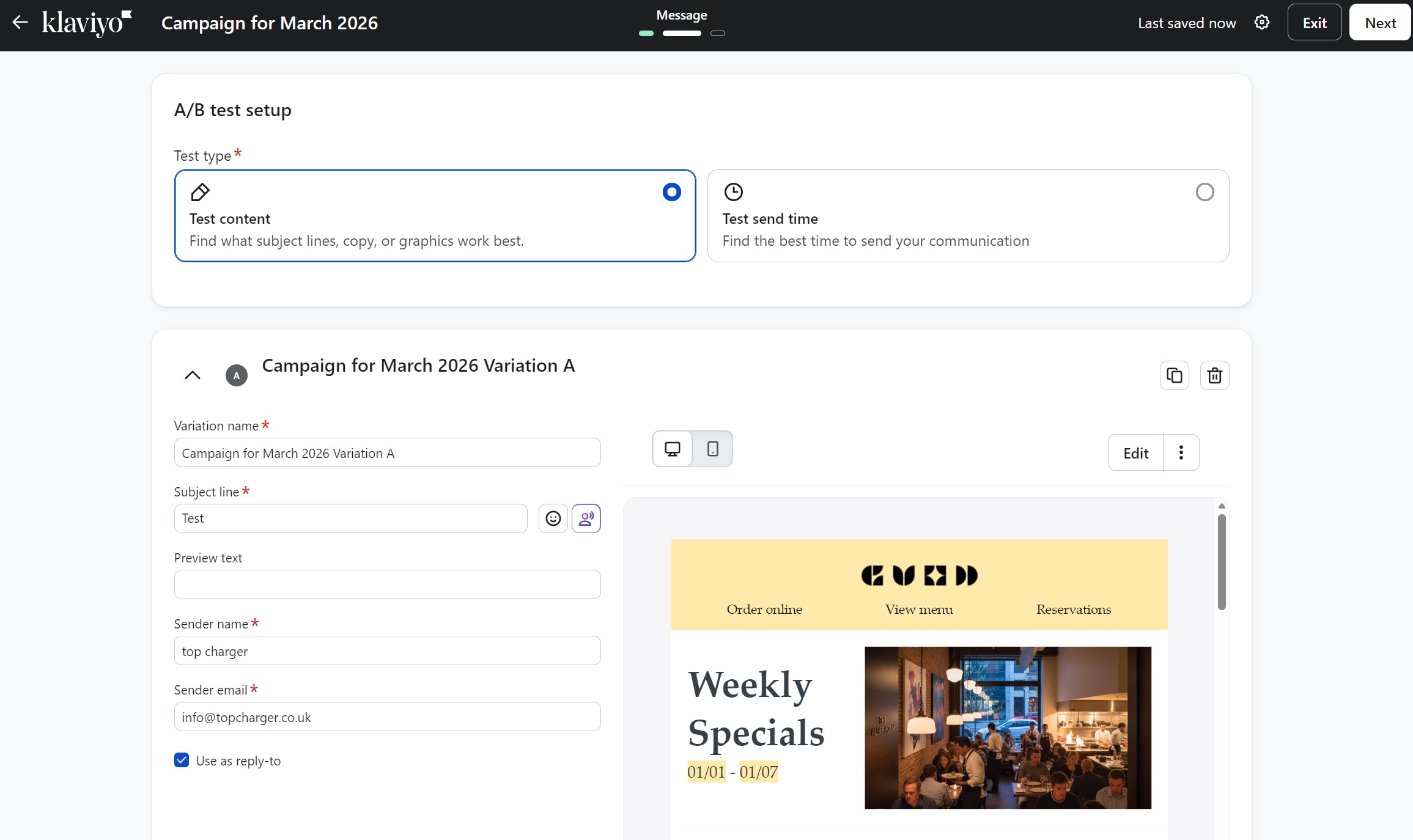Image resolution: width=1413 pixels, height=840 pixels.
Task: Click inside the Preview text field
Action: 386,584
